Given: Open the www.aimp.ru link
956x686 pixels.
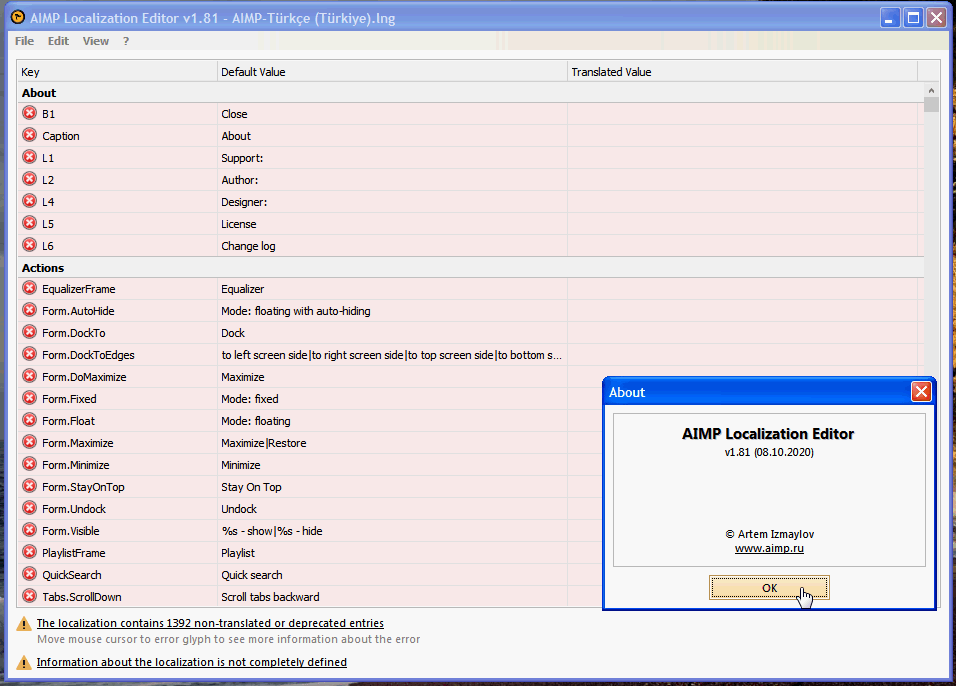Looking at the screenshot, I should 769,548.
